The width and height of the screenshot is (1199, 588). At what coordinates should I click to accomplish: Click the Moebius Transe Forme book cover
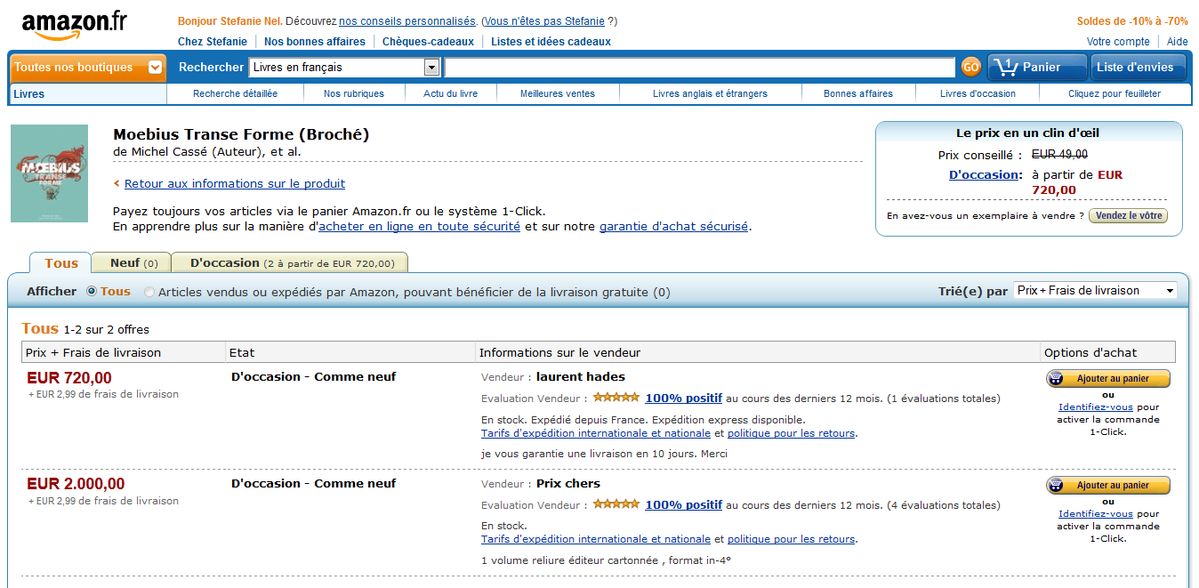tap(49, 174)
